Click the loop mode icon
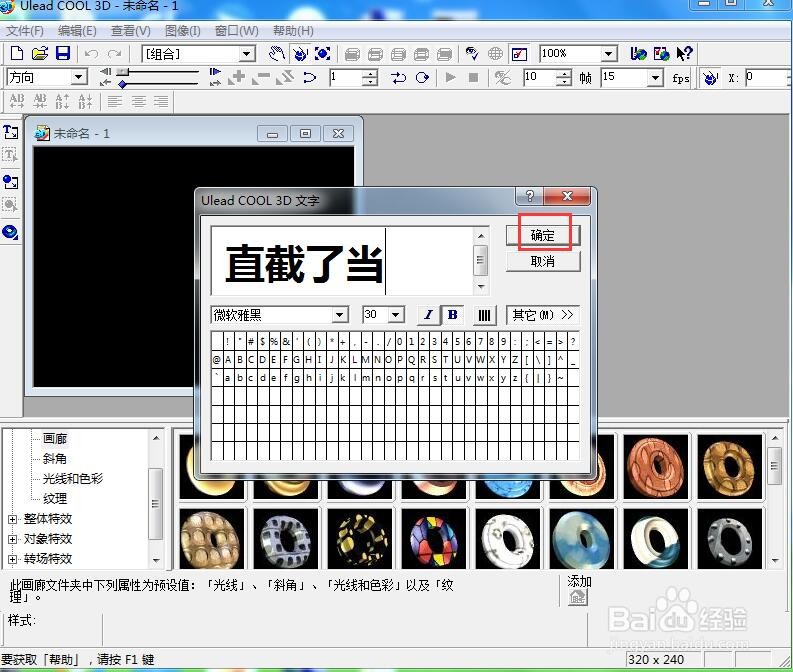The height and width of the screenshot is (672, 793). [x=422, y=77]
